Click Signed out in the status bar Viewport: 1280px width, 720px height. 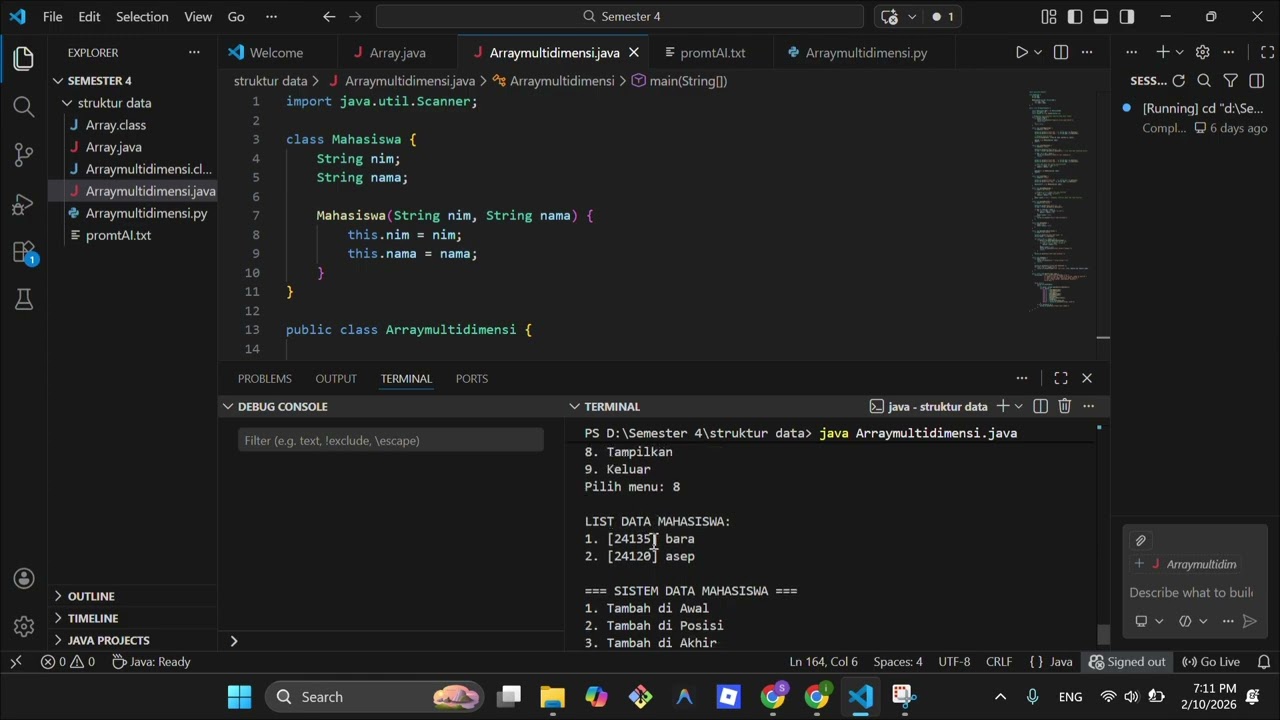click(1127, 661)
